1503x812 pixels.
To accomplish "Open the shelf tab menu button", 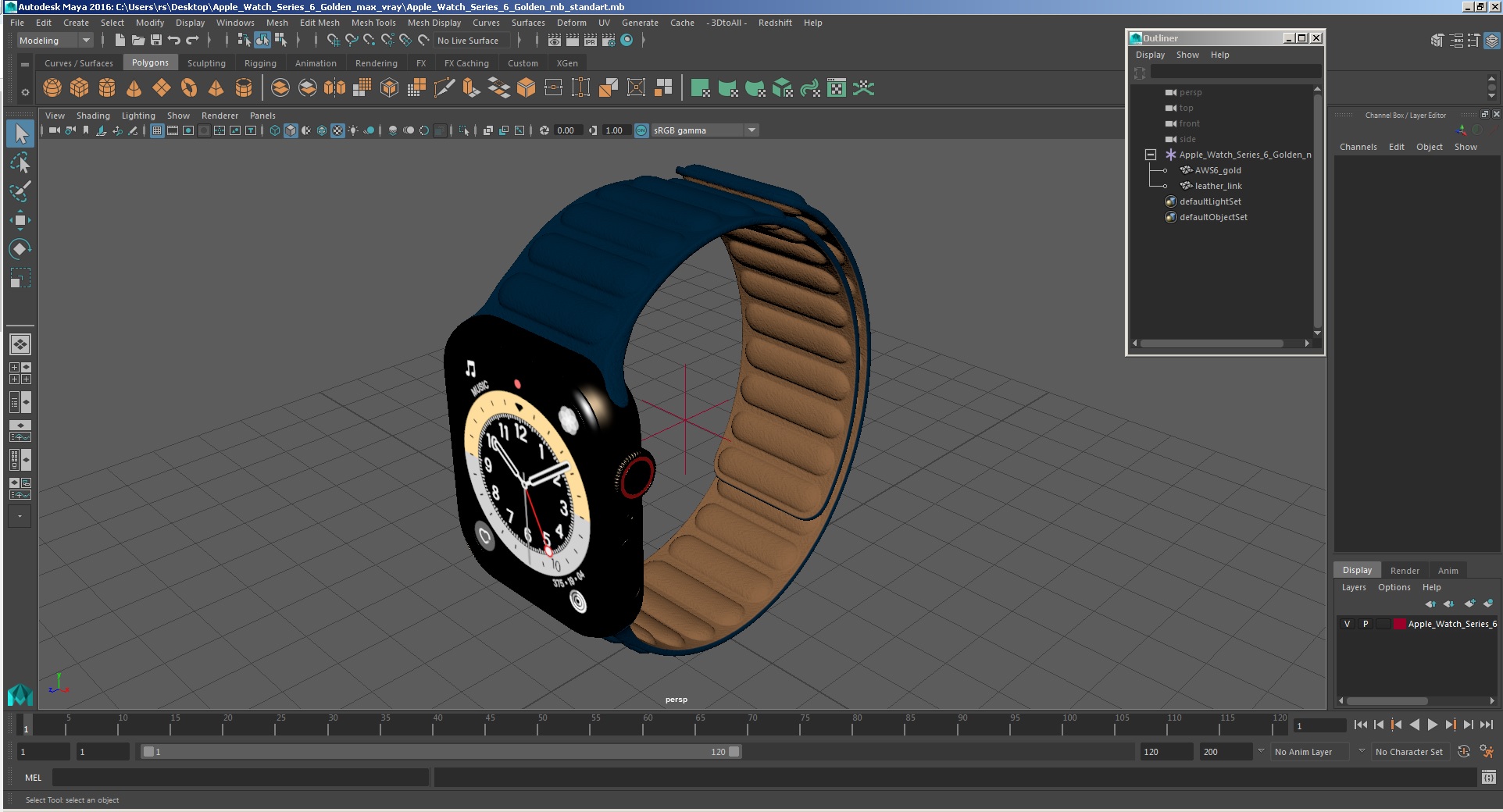I will pyautogui.click(x=25, y=64).
